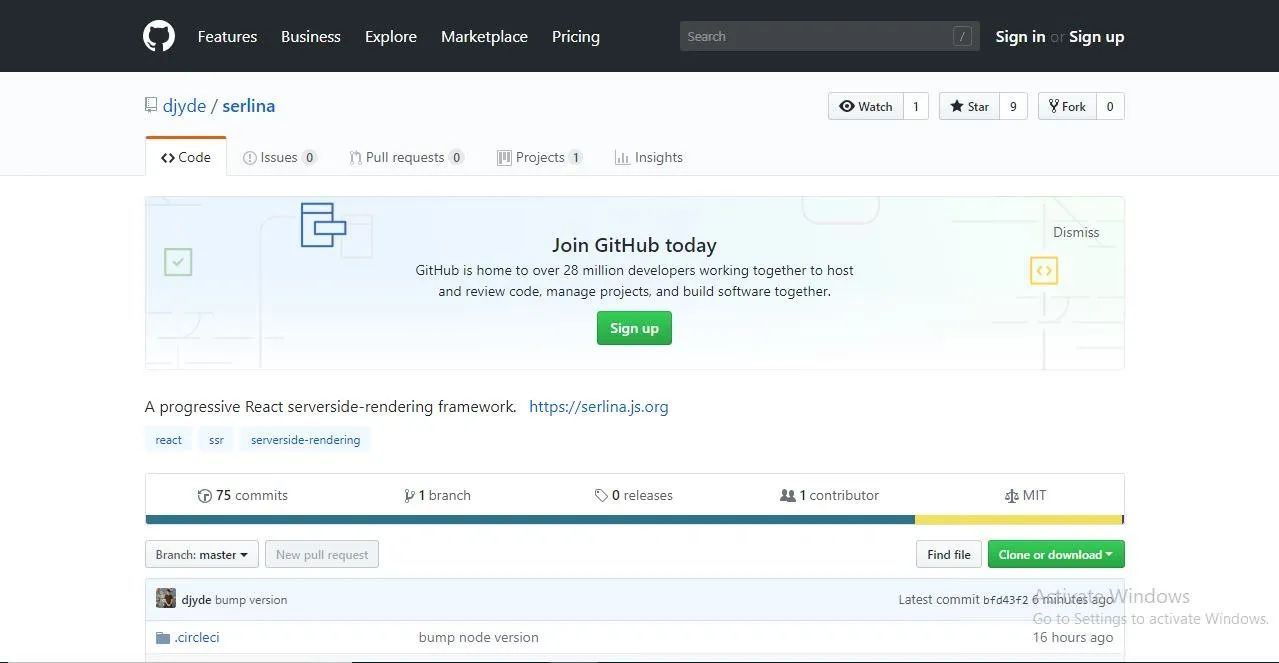The height and width of the screenshot is (663, 1279).
Task: Open the react topic tag
Action: point(169,439)
